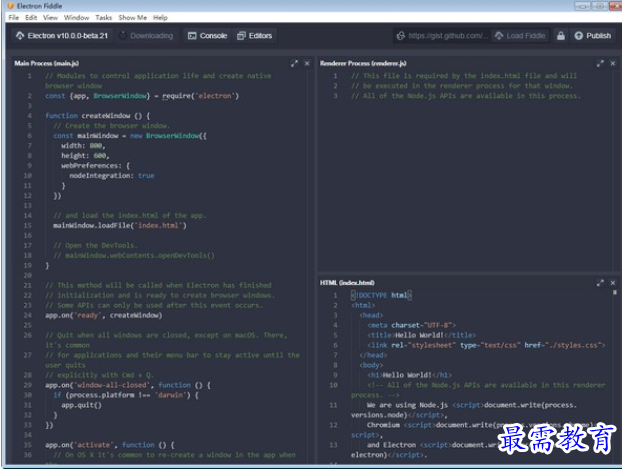Open the Help menu
The width and height of the screenshot is (622, 470).
[160, 17]
